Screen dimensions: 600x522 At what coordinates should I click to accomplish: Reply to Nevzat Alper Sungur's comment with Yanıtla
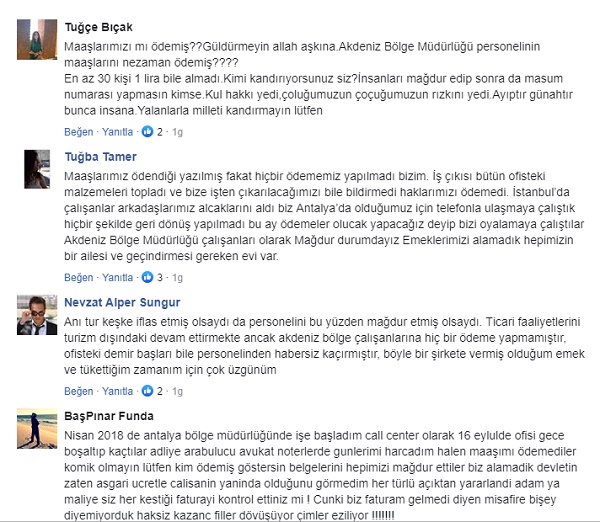(x=117, y=391)
